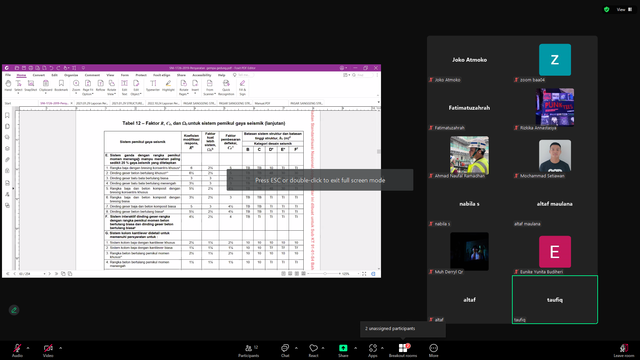Click Quick Recognition in Foxit ribbon
640x360 pixels.
tap(226, 87)
